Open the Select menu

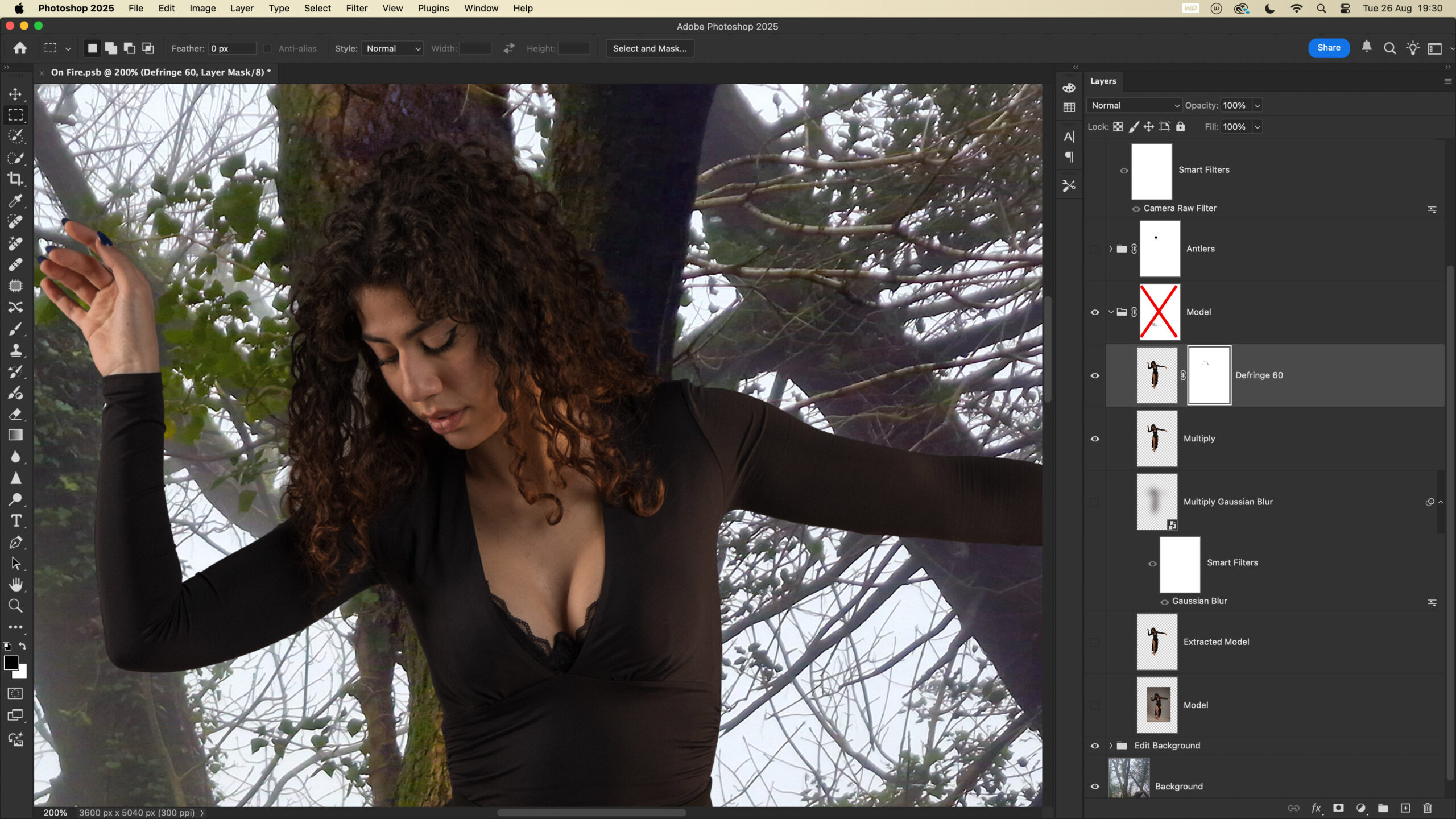coord(317,8)
